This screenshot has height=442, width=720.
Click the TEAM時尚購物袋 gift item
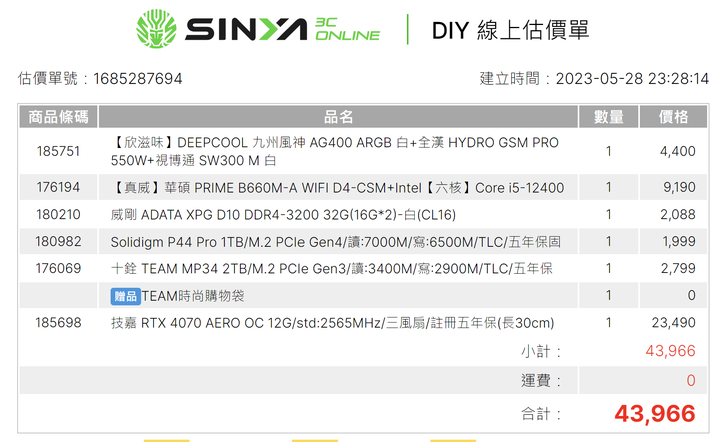[192, 296]
